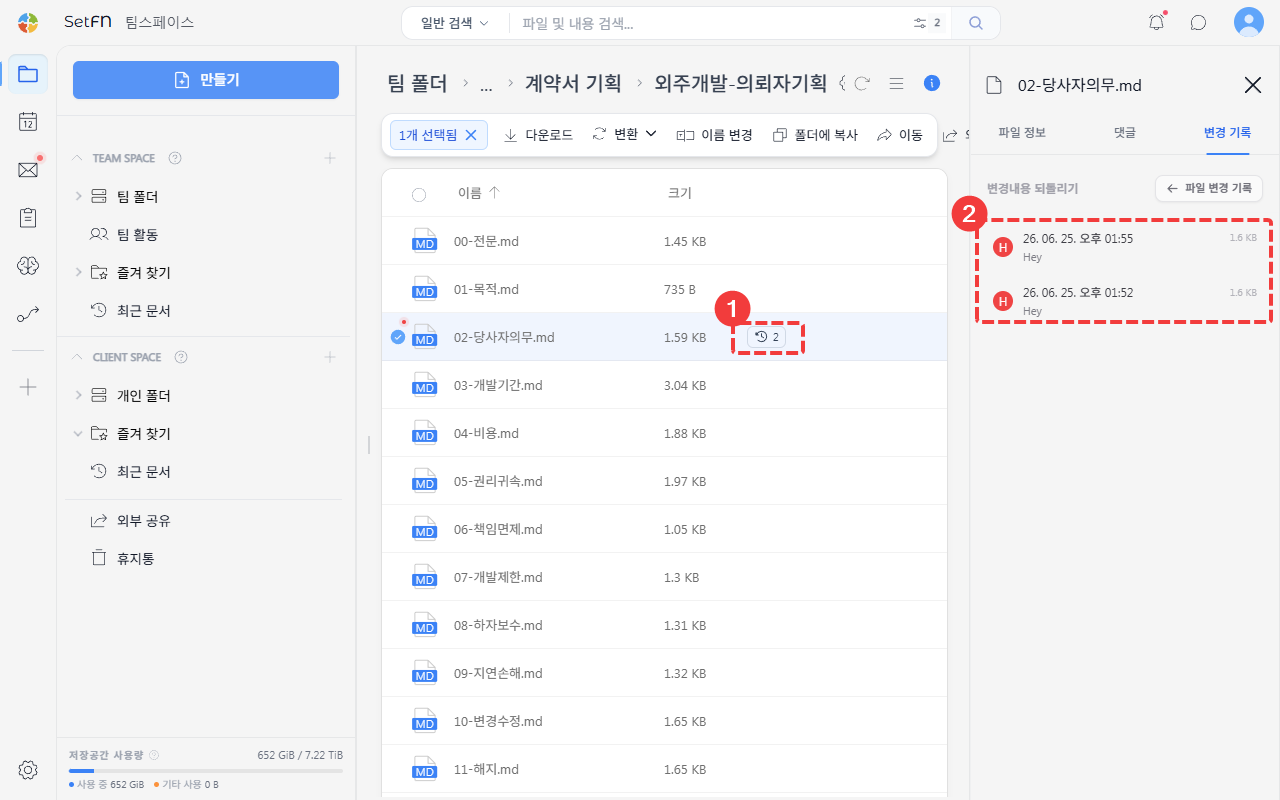The height and width of the screenshot is (800, 1280).
Task: Toggle the select-all header checkbox
Action: (419, 195)
